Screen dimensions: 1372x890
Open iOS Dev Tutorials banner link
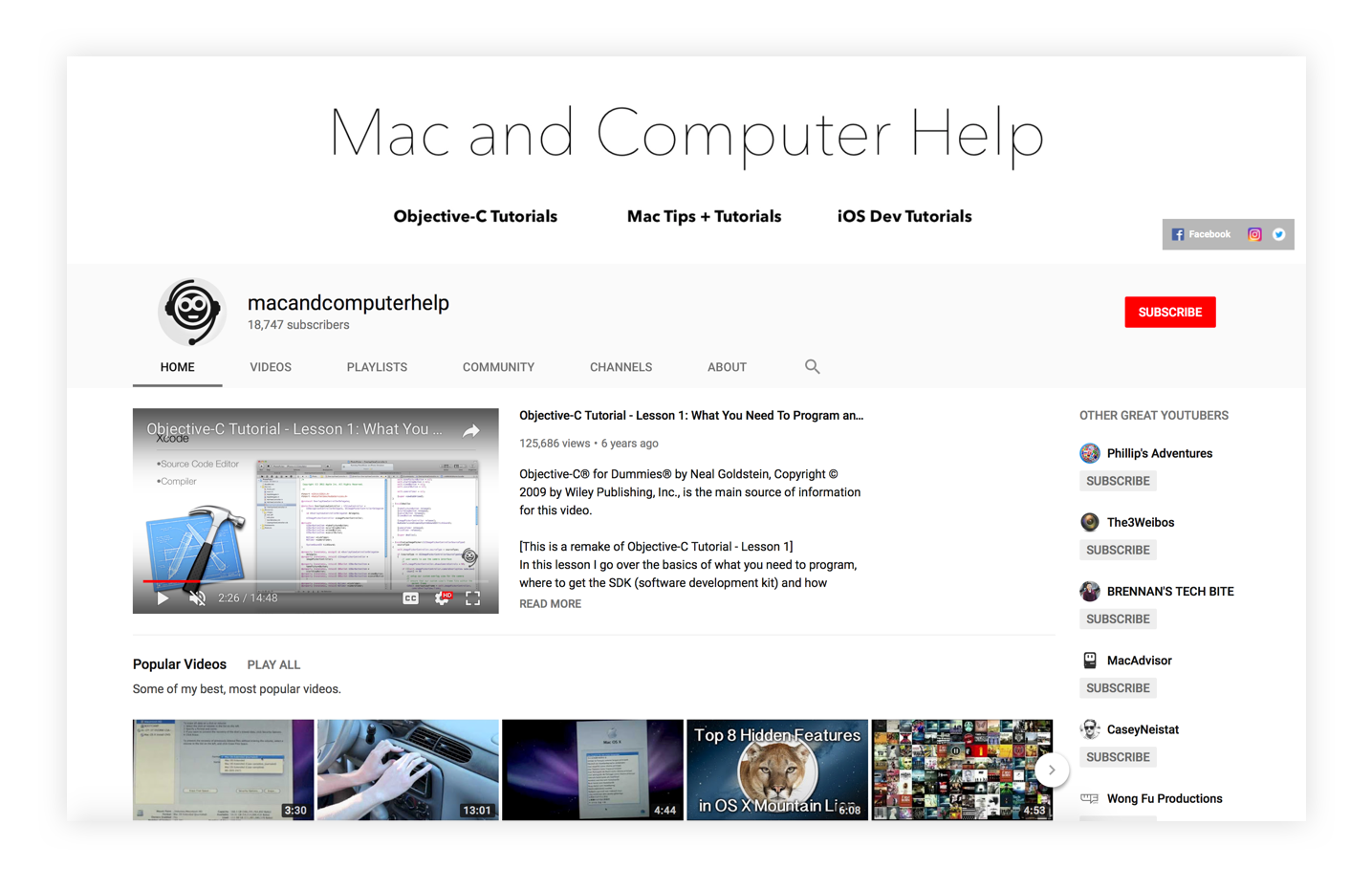[904, 217]
